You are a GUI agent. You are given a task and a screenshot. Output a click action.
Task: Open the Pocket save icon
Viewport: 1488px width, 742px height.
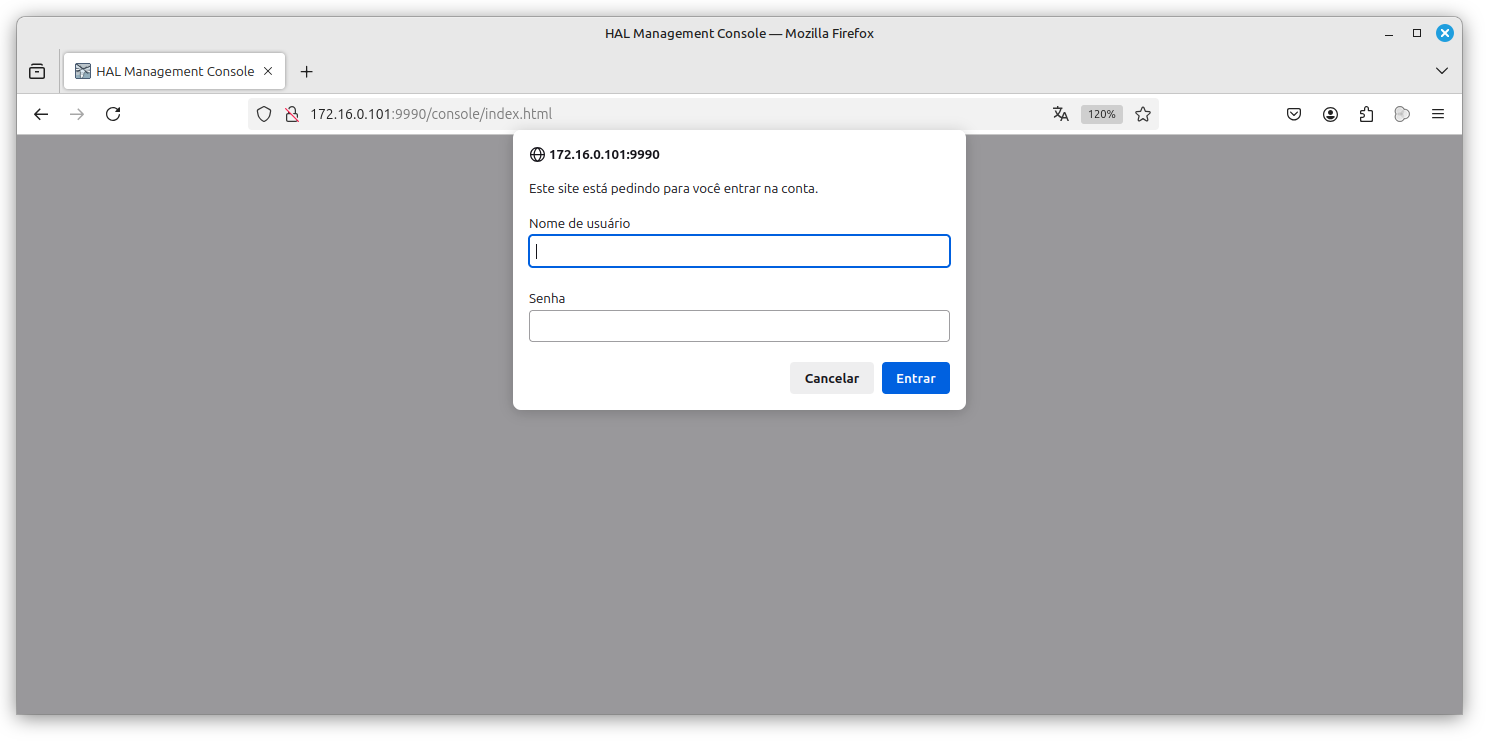coord(1294,114)
